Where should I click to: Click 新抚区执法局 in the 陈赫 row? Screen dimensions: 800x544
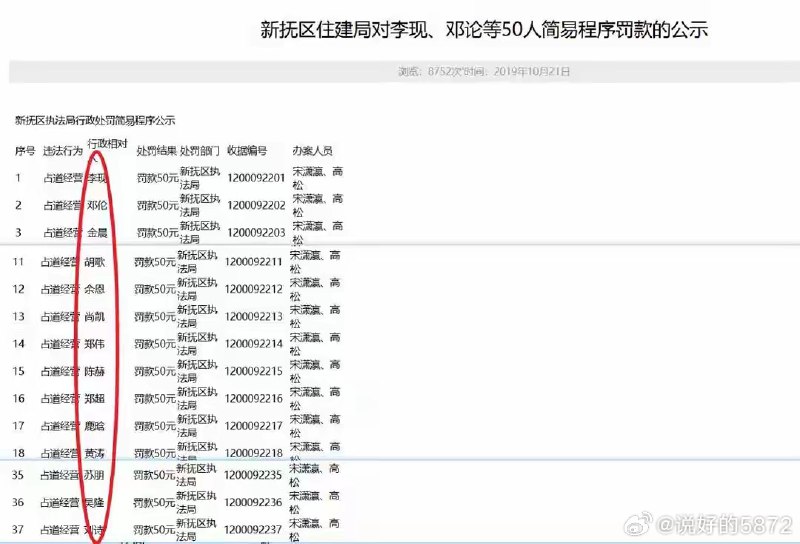pos(197,371)
